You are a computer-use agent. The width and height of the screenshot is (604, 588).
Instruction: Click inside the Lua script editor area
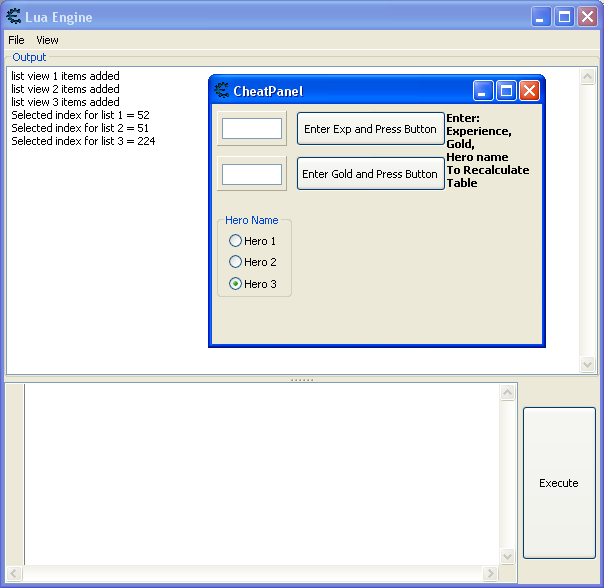(x=260, y=470)
